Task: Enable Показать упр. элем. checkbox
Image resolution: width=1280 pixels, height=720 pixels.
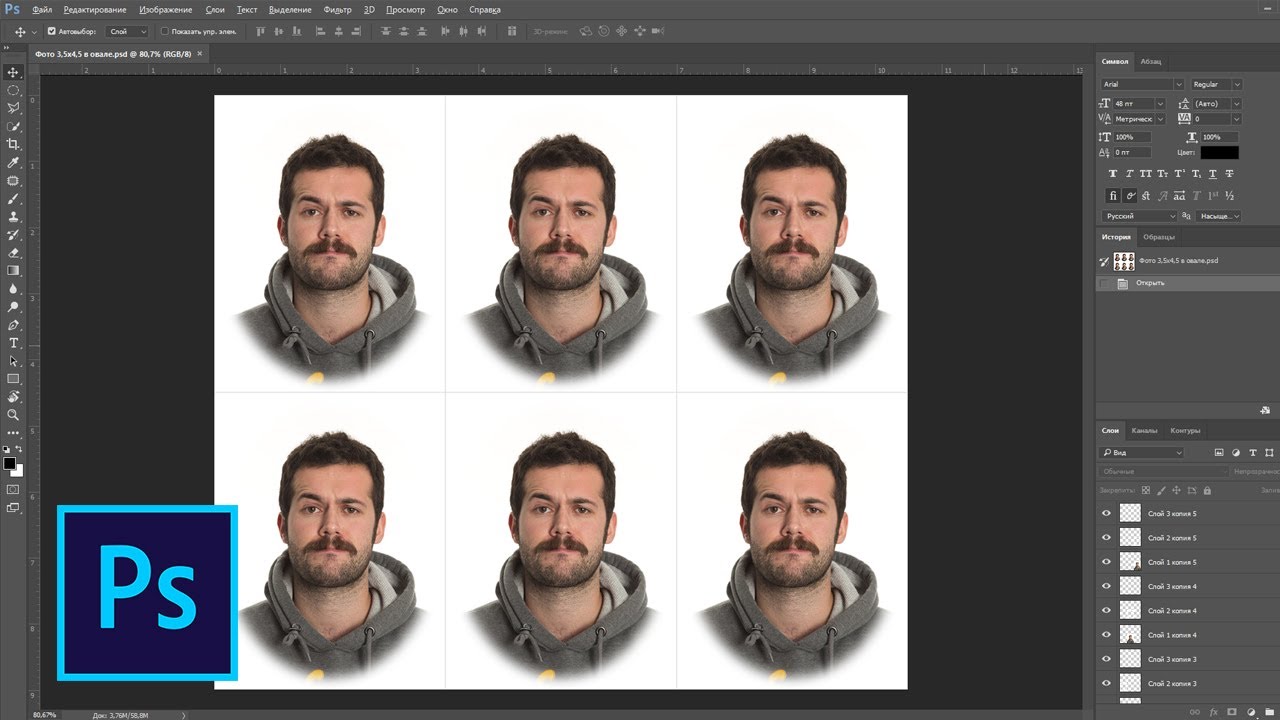Action: [x=165, y=32]
